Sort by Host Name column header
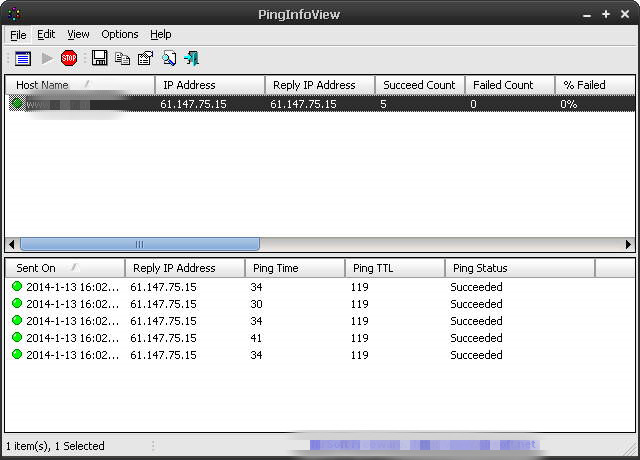640x460 pixels. [80, 85]
